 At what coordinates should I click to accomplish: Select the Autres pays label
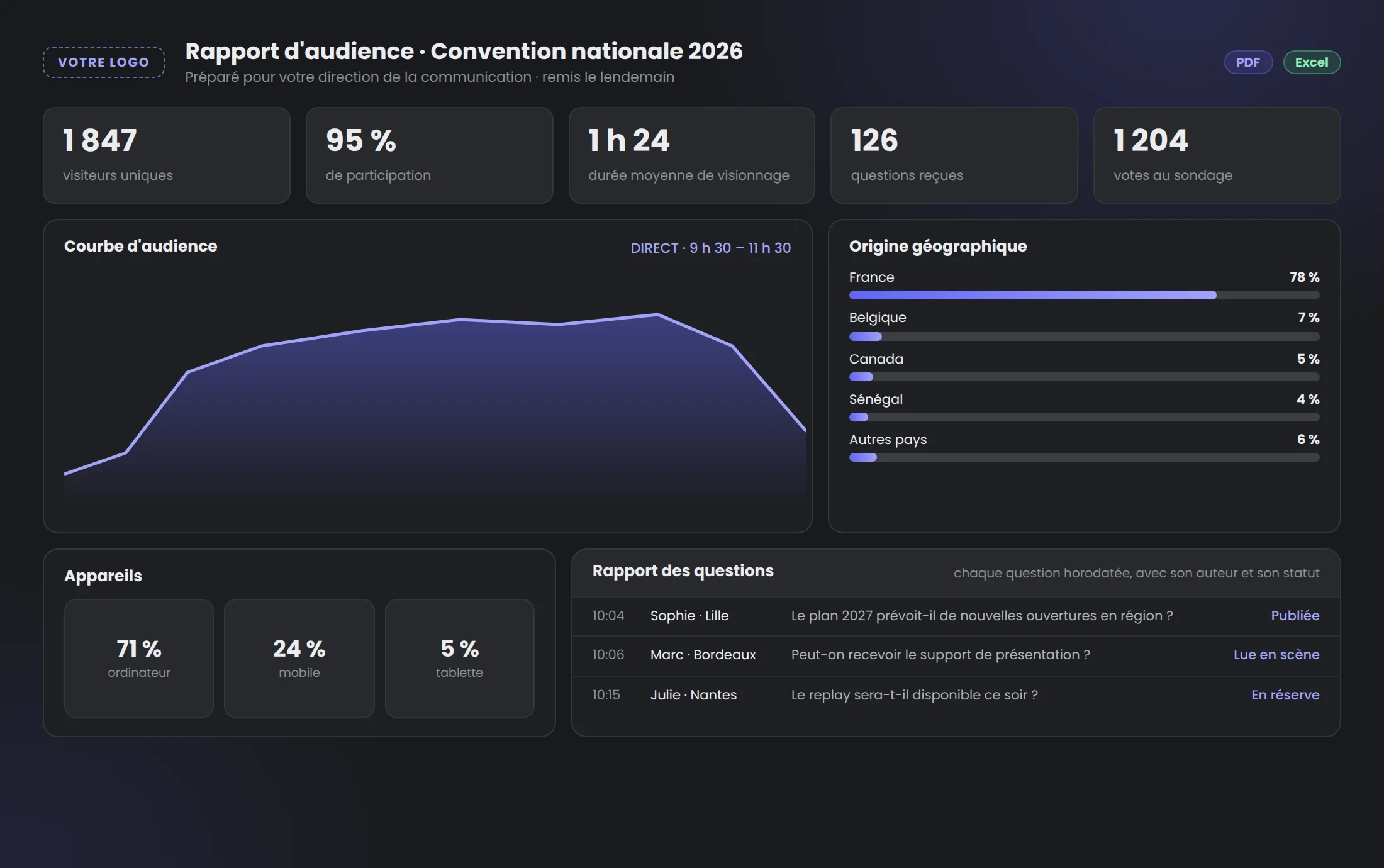coord(888,440)
